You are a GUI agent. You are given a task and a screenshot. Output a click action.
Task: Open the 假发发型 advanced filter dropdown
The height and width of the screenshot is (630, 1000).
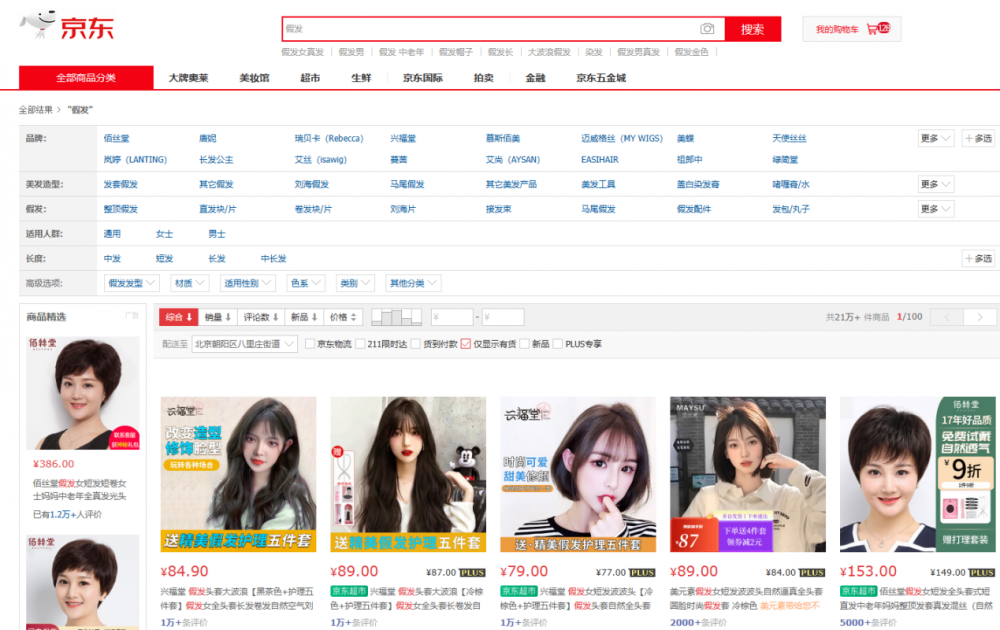click(x=131, y=283)
